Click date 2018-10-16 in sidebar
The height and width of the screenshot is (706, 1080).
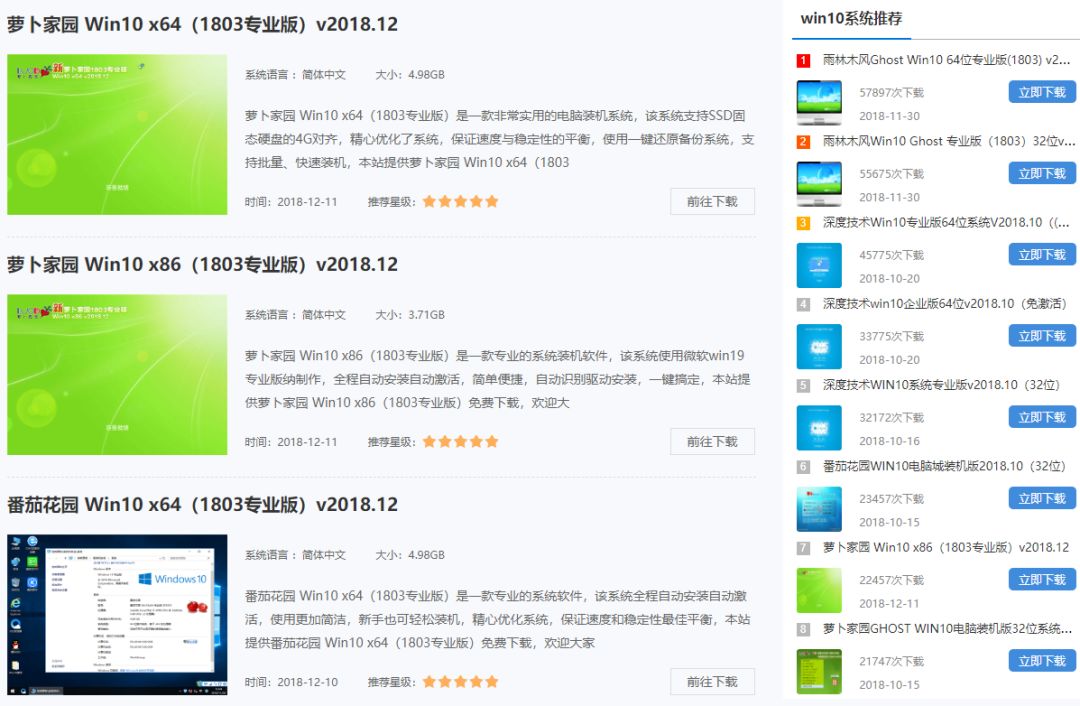click(889, 441)
